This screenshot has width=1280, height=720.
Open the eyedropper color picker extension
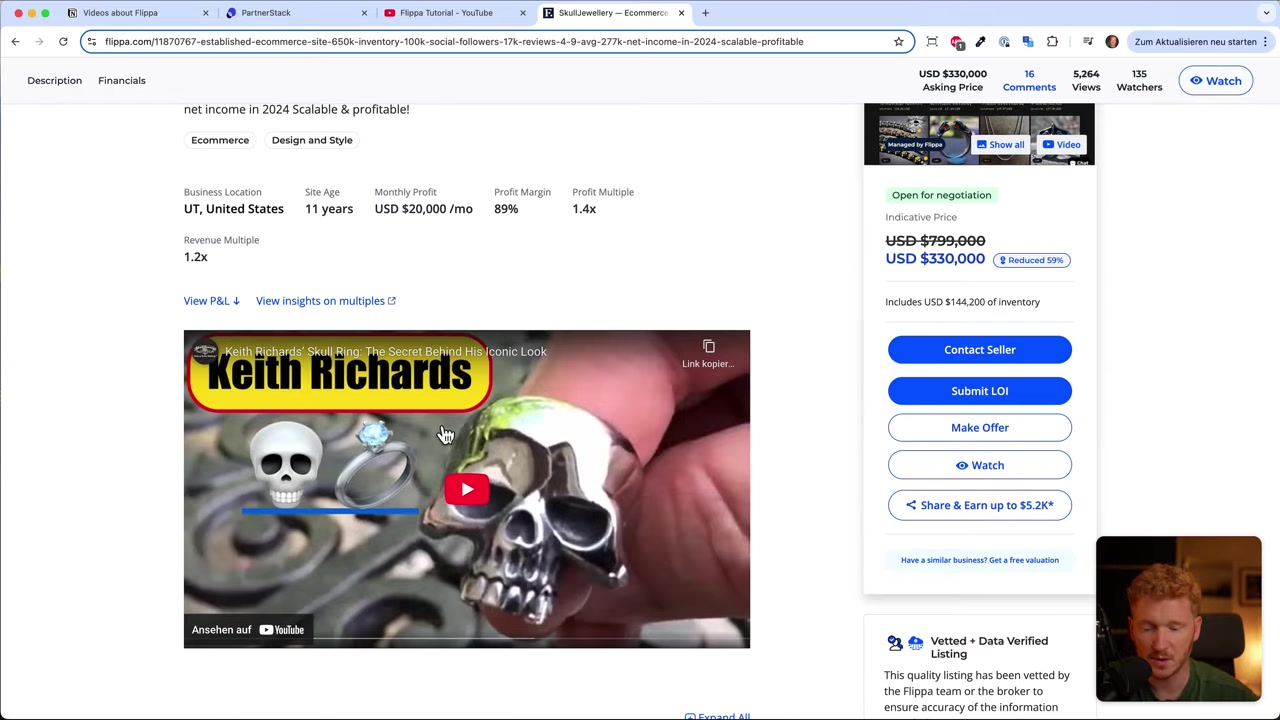[x=980, y=41]
